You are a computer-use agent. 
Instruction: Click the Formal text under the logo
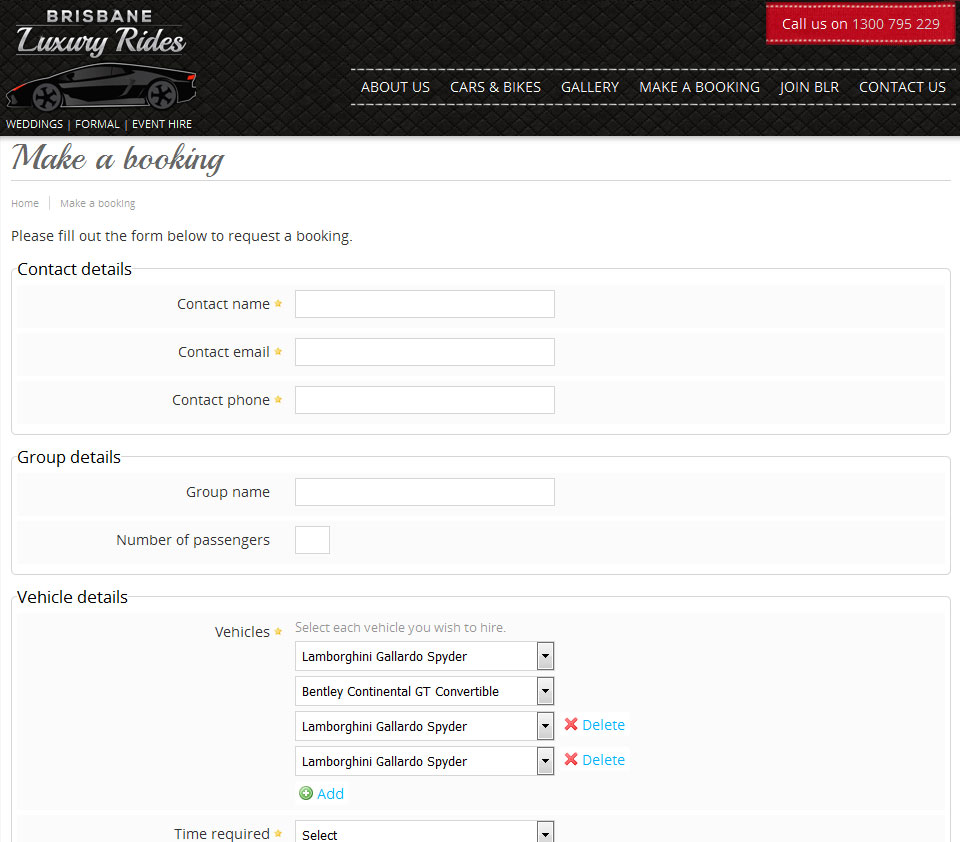tap(97, 124)
